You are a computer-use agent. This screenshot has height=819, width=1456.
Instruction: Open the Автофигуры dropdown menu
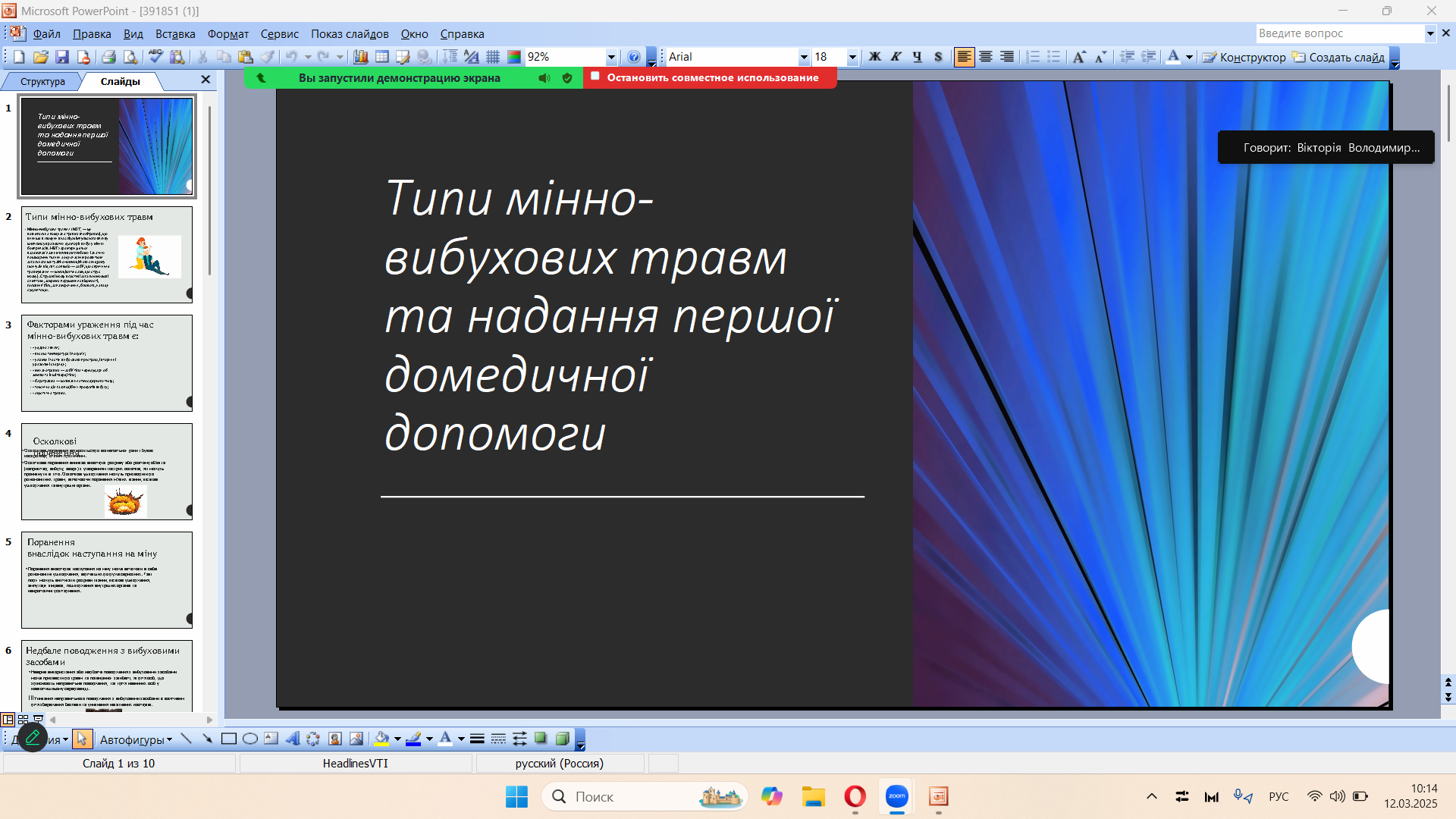point(136,739)
